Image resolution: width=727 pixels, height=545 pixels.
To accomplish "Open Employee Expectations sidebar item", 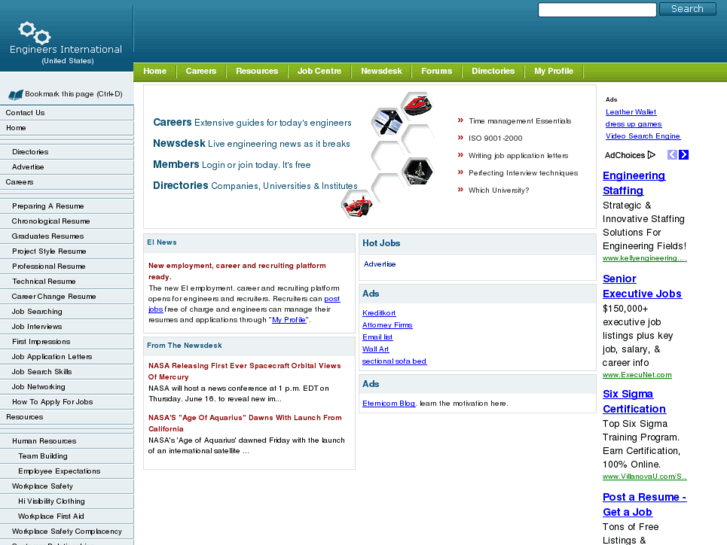I will (67, 471).
